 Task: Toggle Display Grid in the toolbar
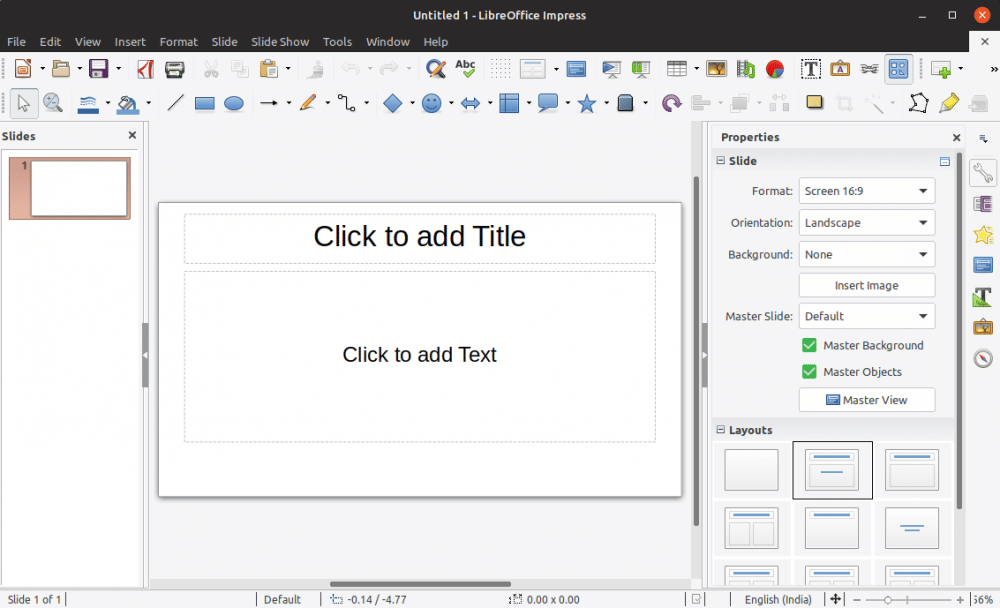(x=498, y=68)
